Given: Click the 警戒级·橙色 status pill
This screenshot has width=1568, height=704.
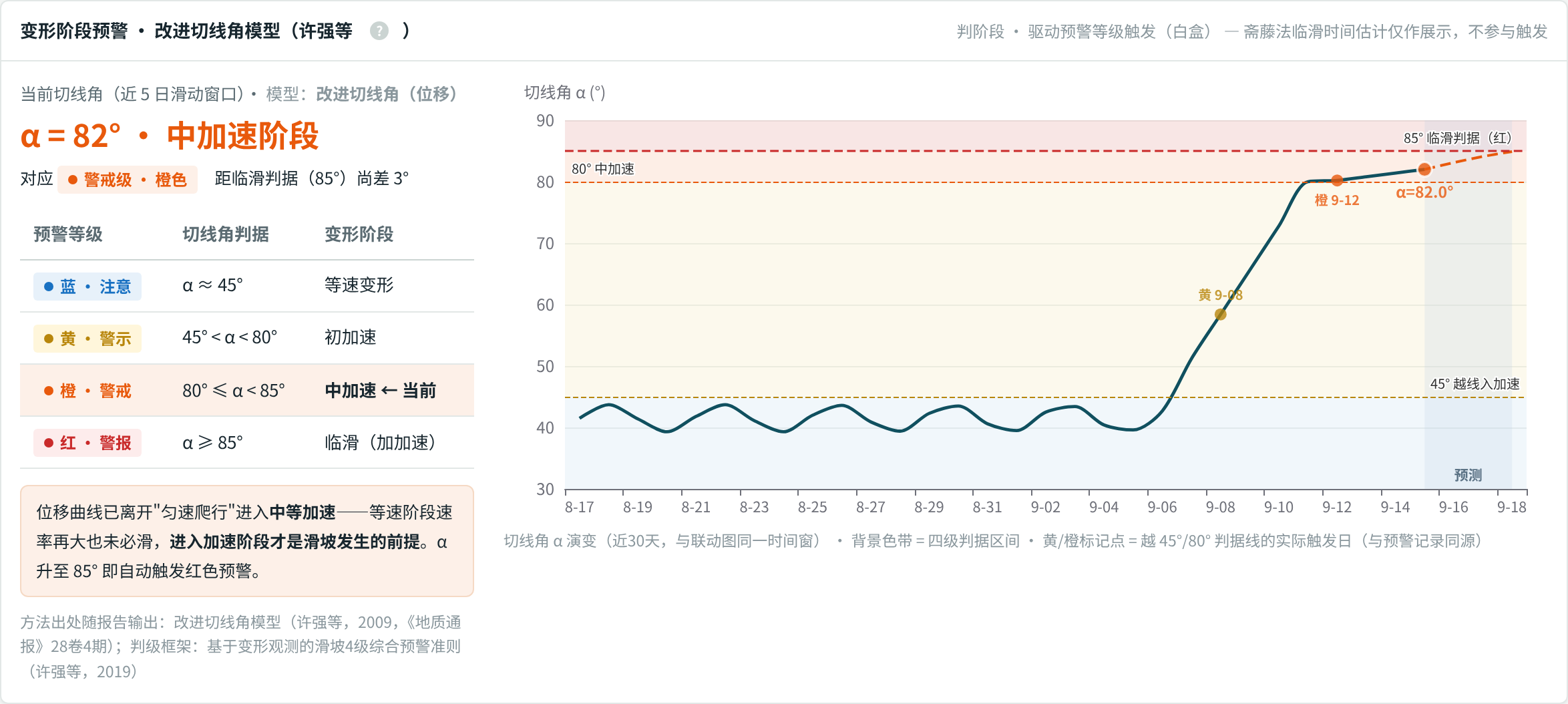Looking at the screenshot, I should pos(128,180).
